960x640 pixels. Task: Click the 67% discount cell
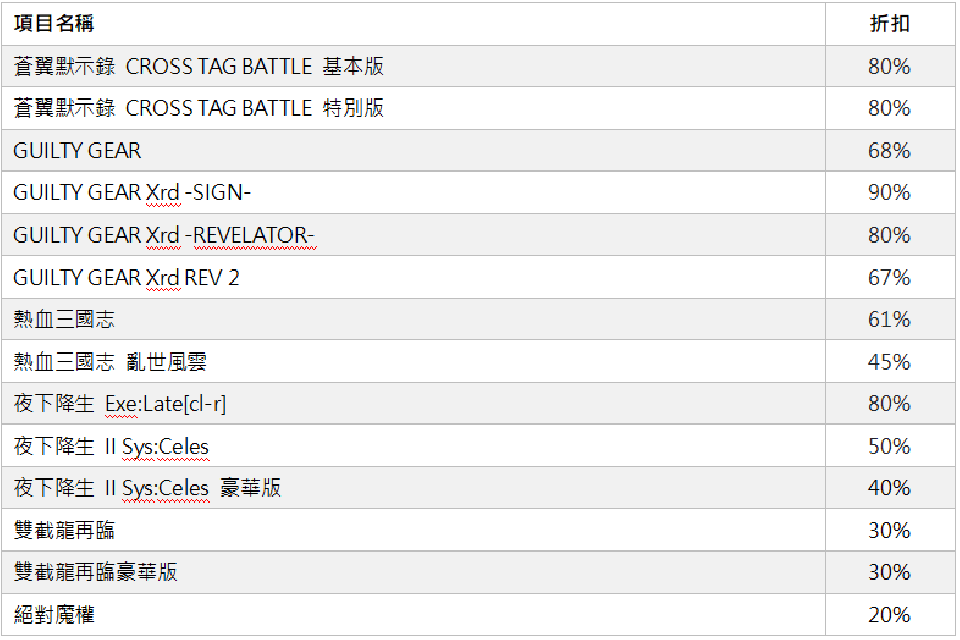click(x=889, y=278)
